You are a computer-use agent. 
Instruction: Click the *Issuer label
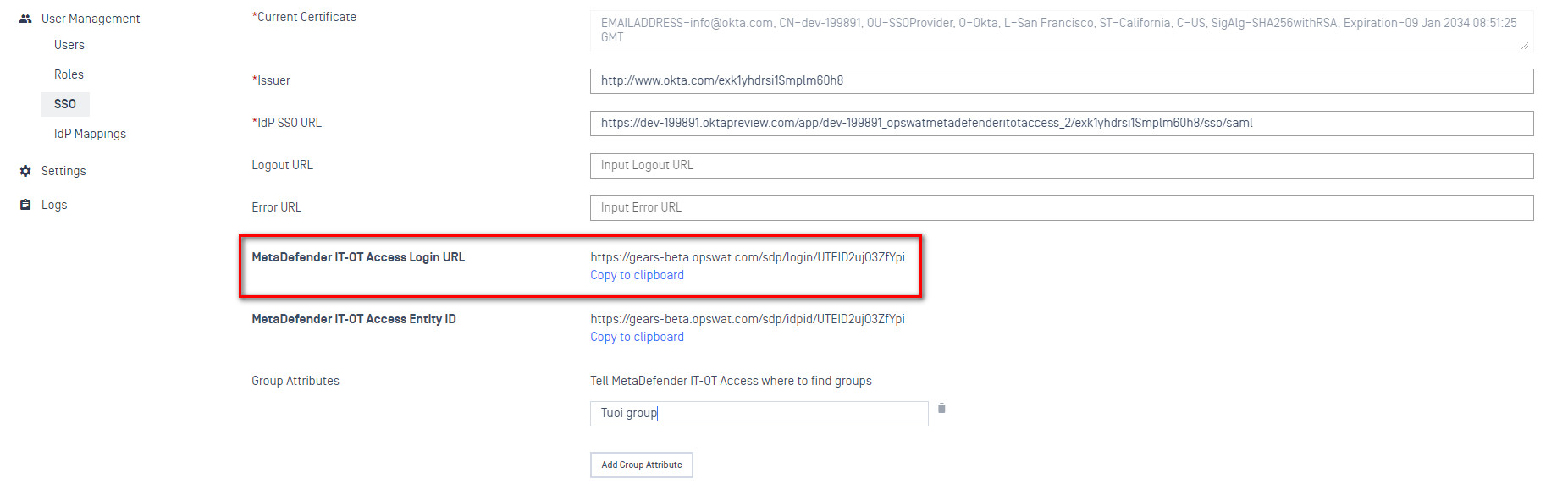coord(271,80)
